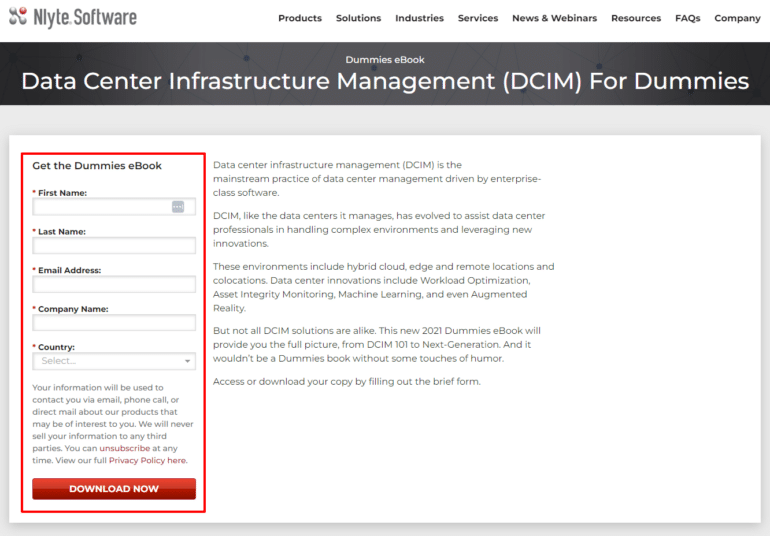Image resolution: width=770 pixels, height=536 pixels.
Task: Open the Resources menu
Action: [x=636, y=18]
